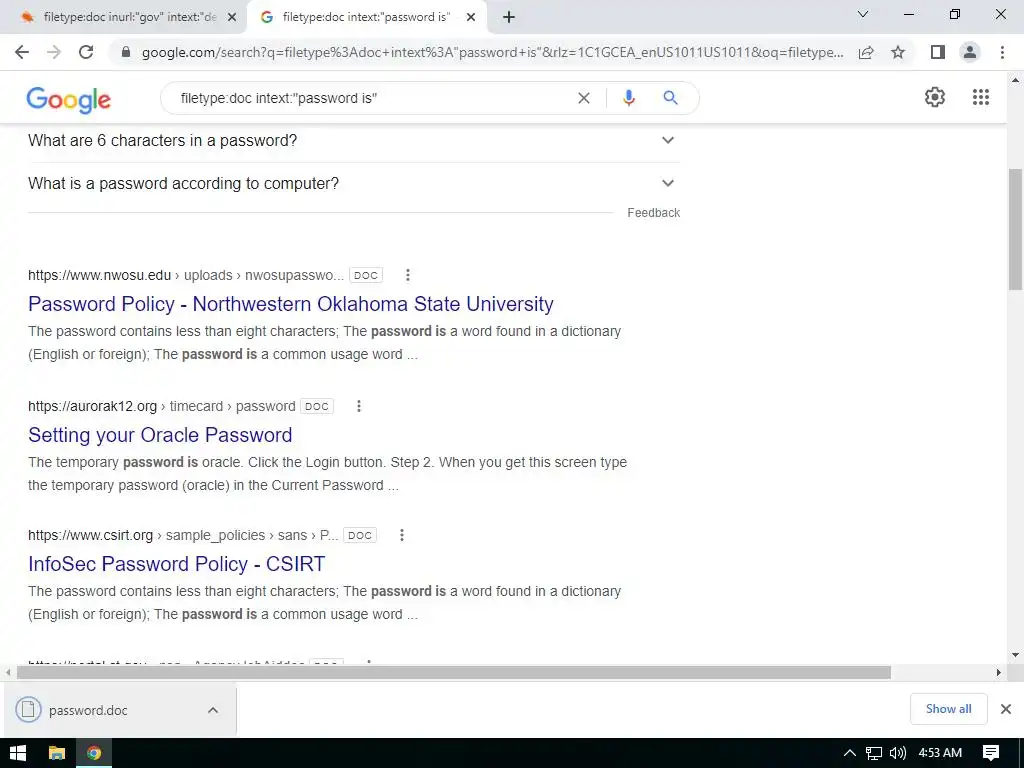Open the volume control tray icon
The image size is (1024, 768).
click(898, 753)
